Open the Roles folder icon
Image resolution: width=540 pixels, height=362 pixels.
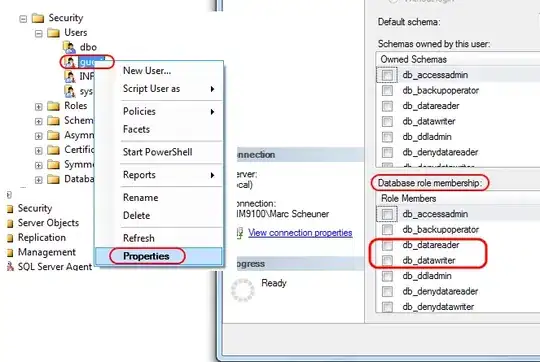coord(53,106)
